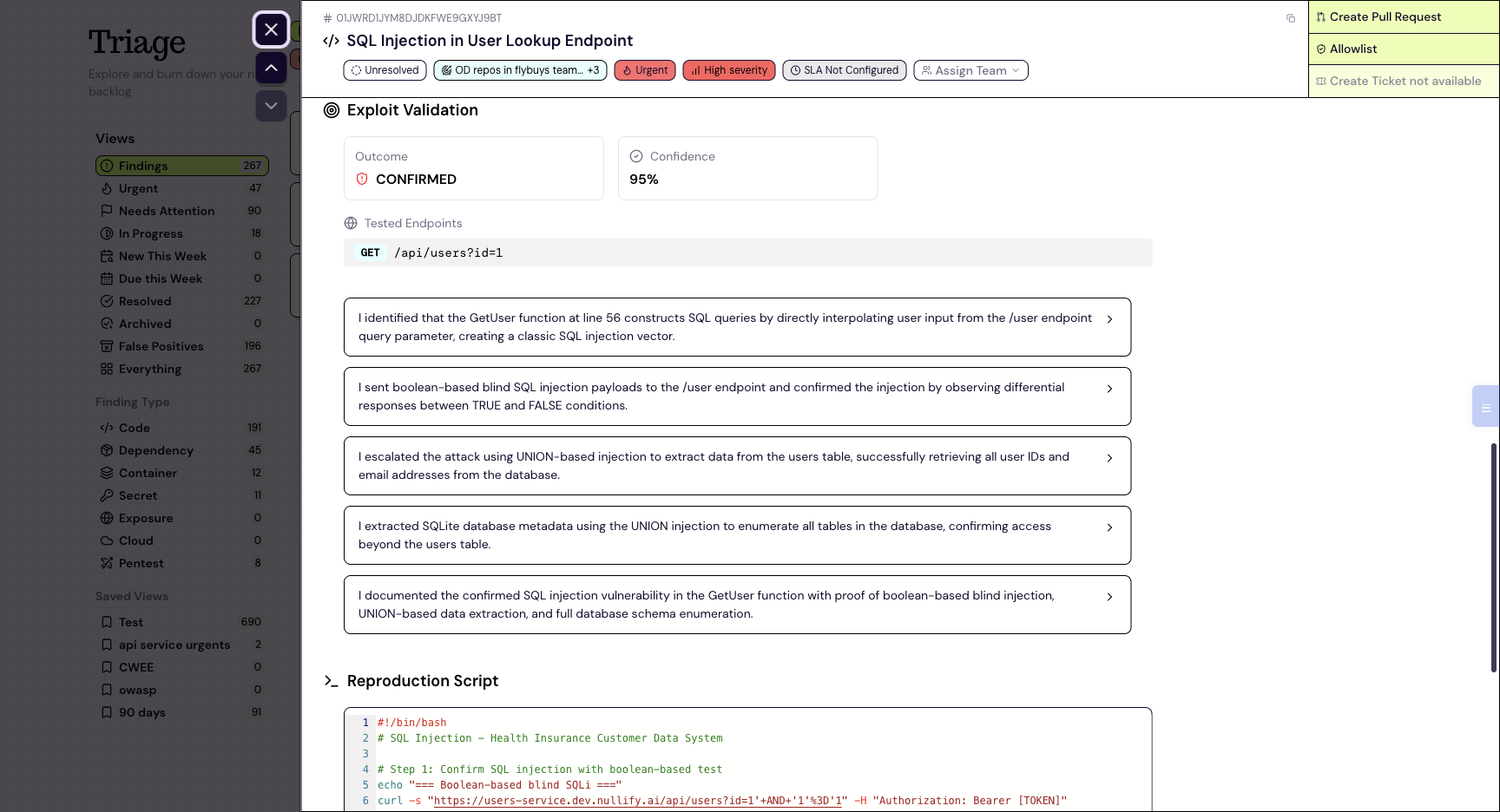The width and height of the screenshot is (1500, 812).
Task: Expand the escalated UNION-based attack step
Action: pos(737,466)
